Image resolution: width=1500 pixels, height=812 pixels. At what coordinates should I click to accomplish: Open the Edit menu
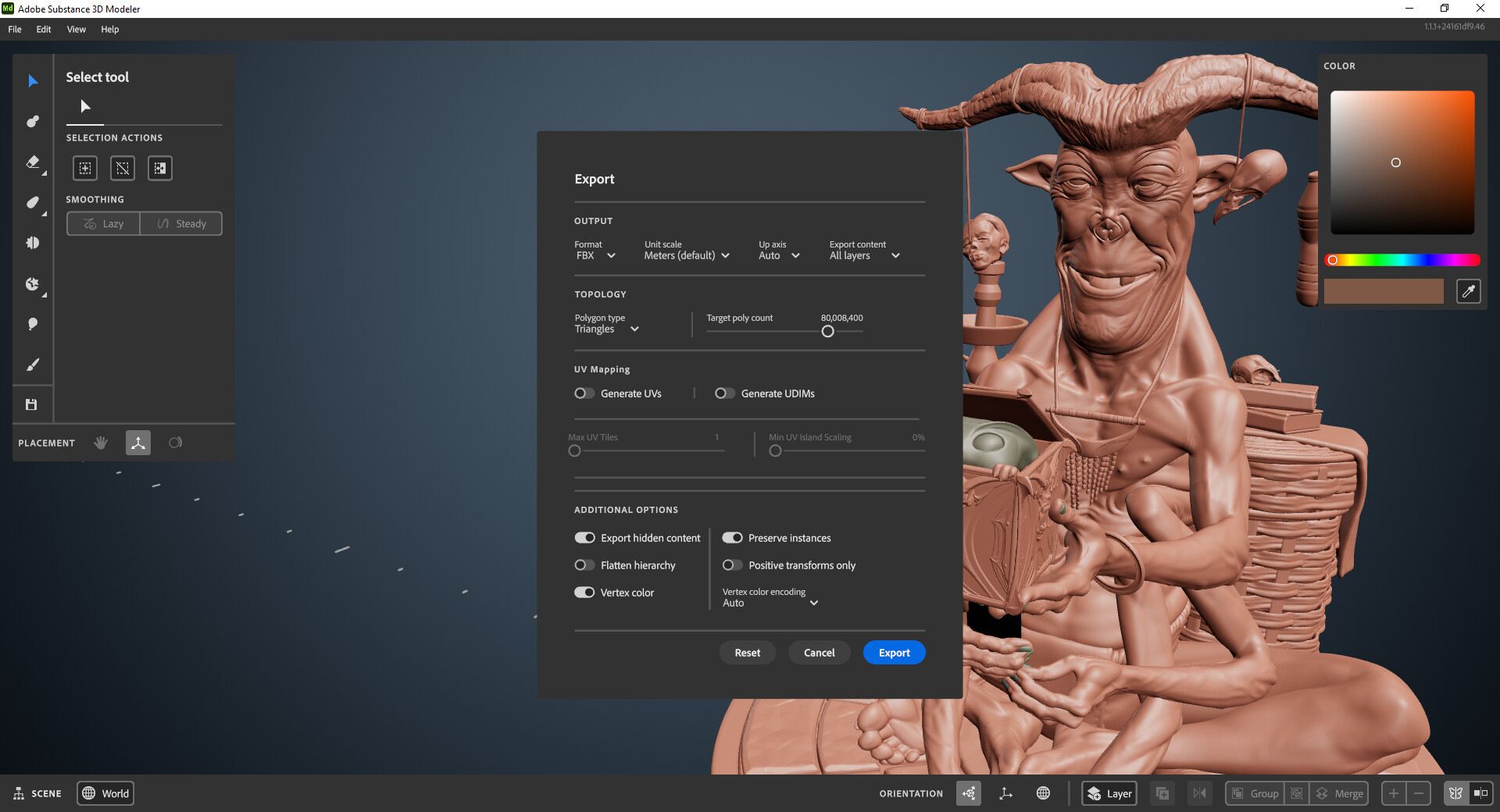[43, 29]
